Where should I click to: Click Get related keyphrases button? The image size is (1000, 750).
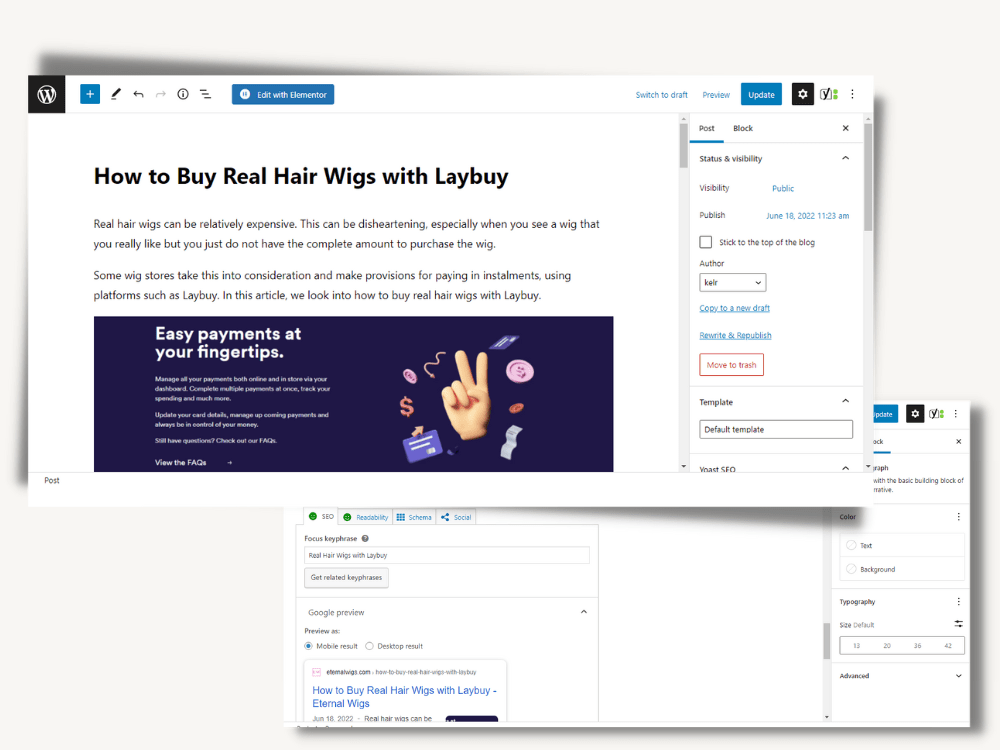tap(346, 577)
